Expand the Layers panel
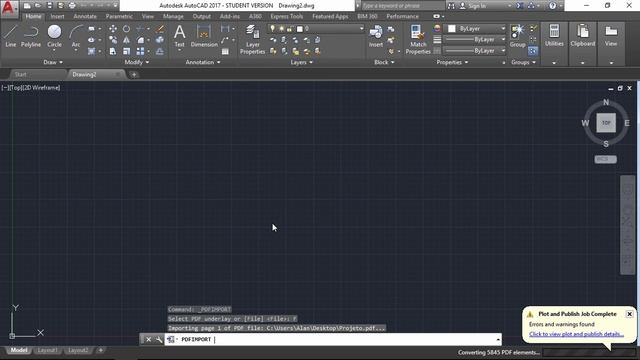Viewport: 640px width, 360px height. click(x=302, y=62)
